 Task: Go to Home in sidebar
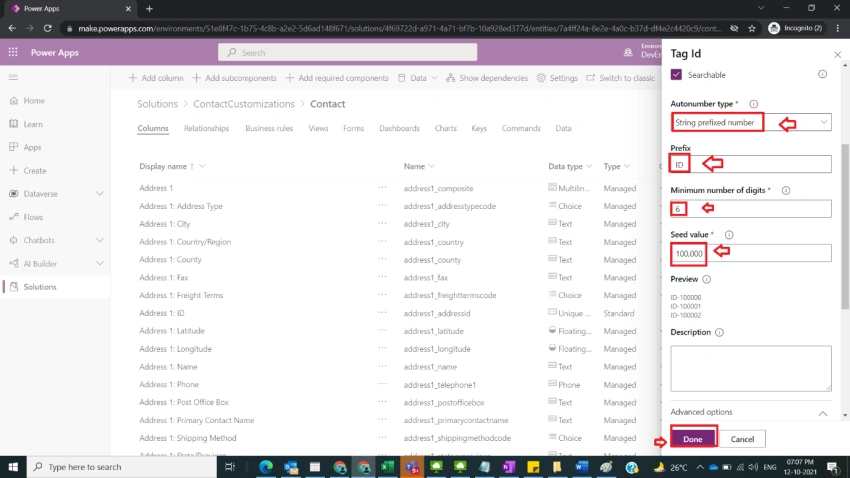pyautogui.click(x=34, y=101)
